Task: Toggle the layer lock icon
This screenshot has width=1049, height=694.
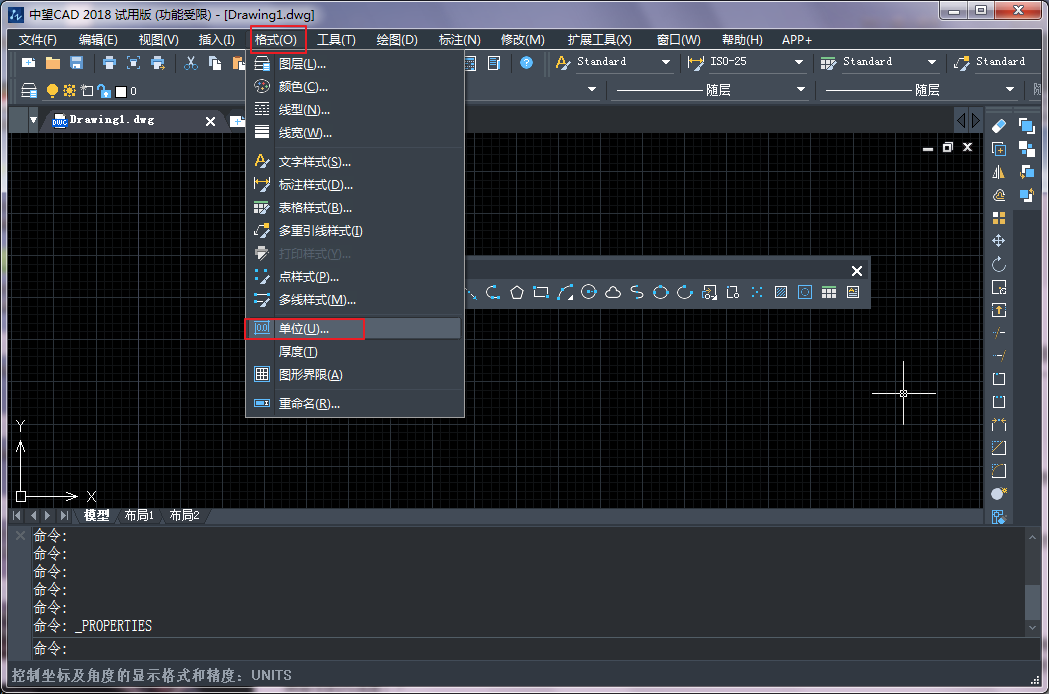Action: [x=102, y=91]
